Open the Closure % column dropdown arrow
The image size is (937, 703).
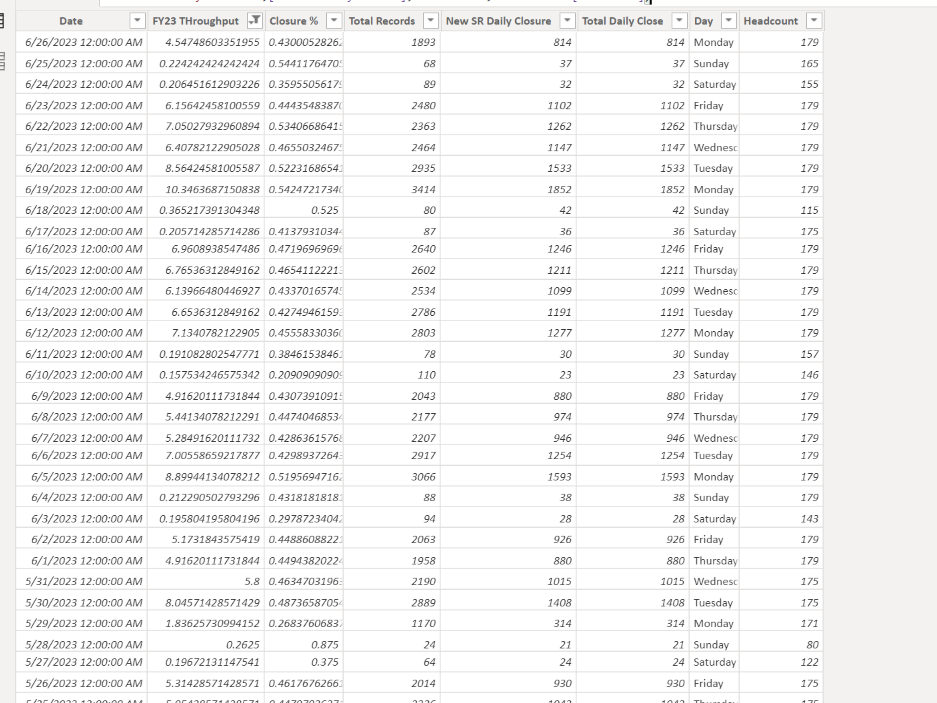coord(334,21)
